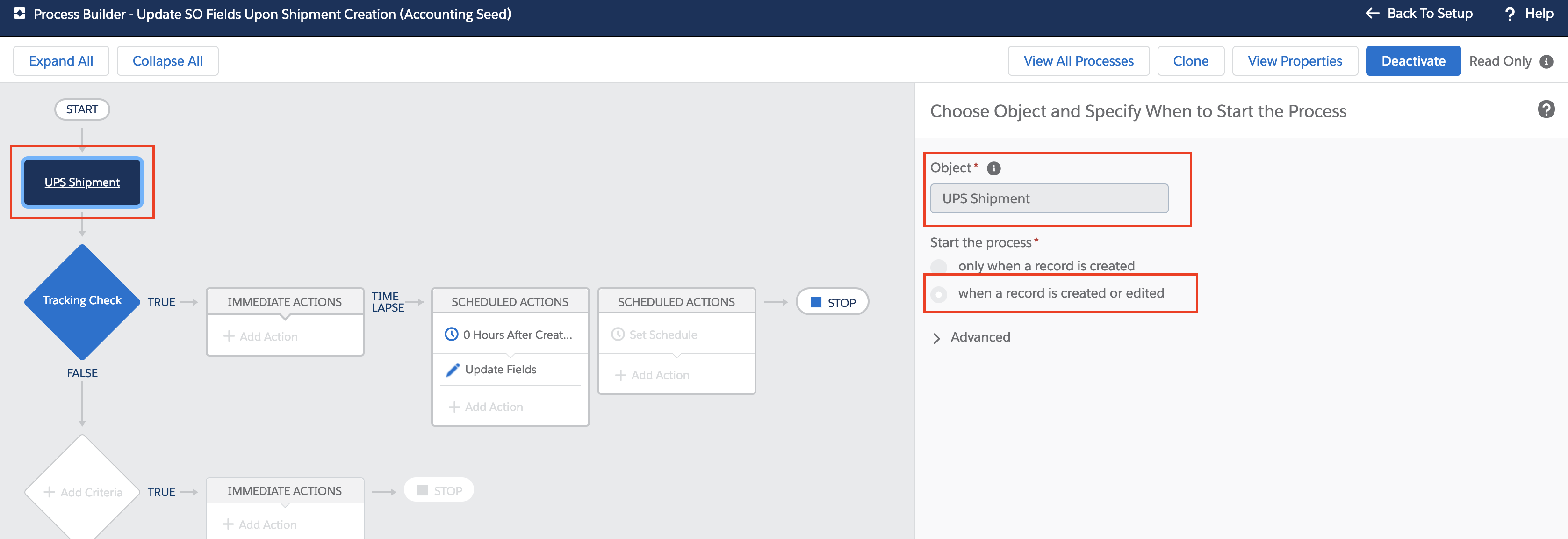
Task: Click the Read Only label
Action: tap(1500, 61)
